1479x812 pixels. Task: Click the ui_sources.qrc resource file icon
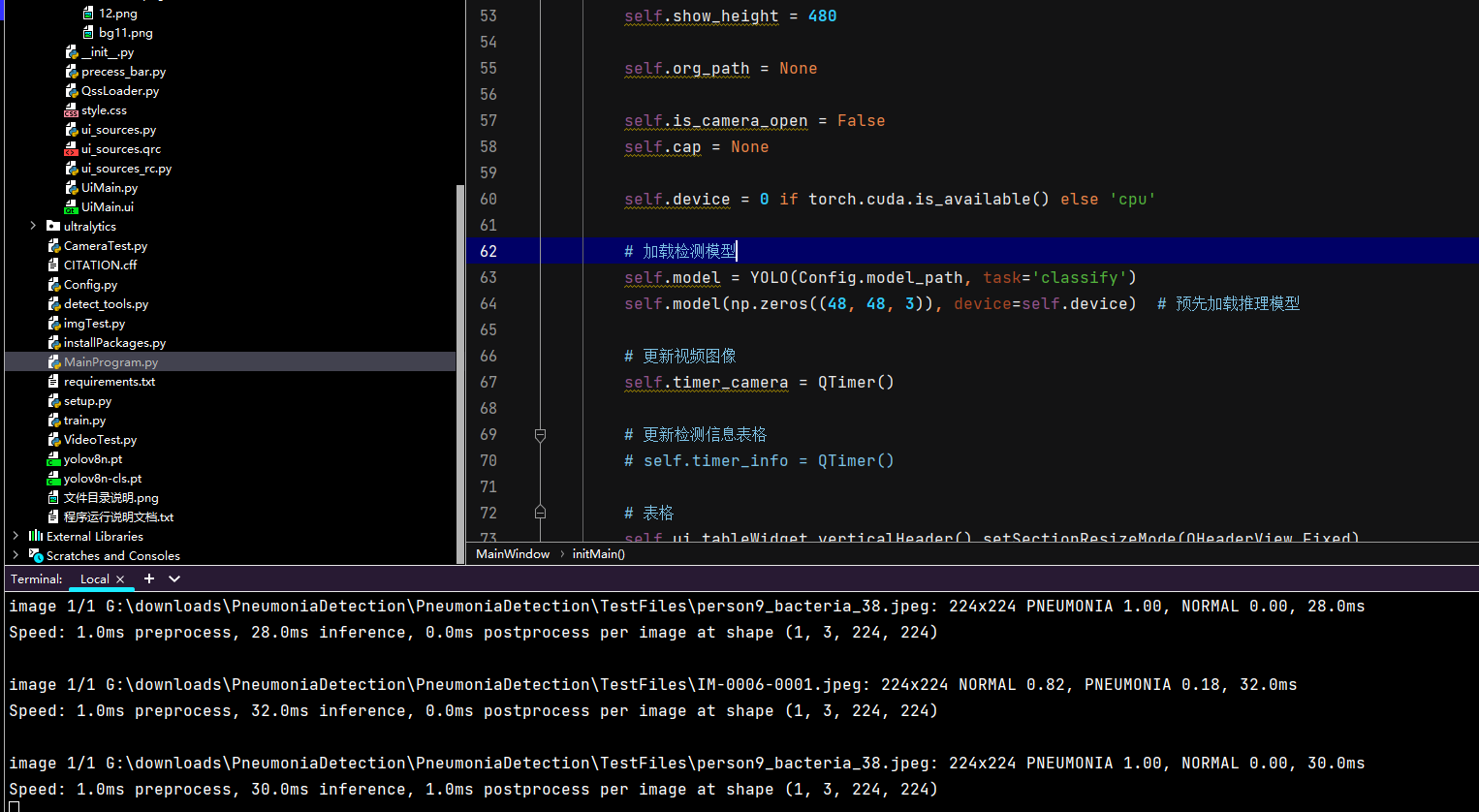71,149
